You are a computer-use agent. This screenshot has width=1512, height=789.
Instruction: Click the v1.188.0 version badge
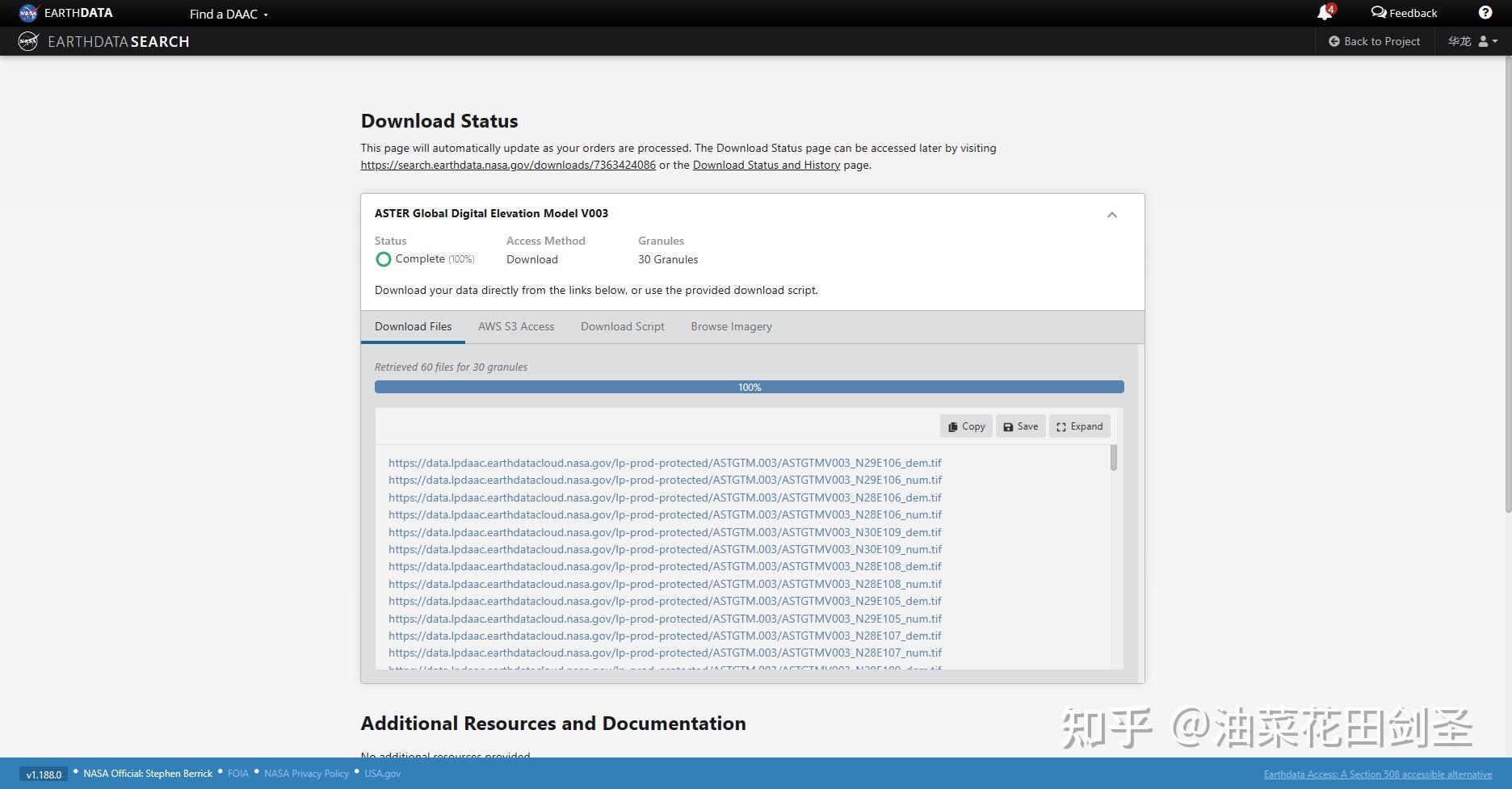click(x=44, y=774)
